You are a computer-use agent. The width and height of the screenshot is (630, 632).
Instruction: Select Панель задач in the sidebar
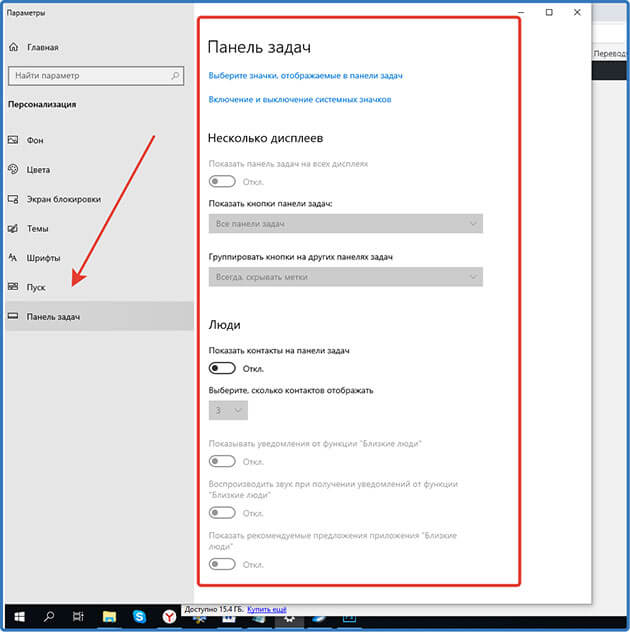coord(99,316)
